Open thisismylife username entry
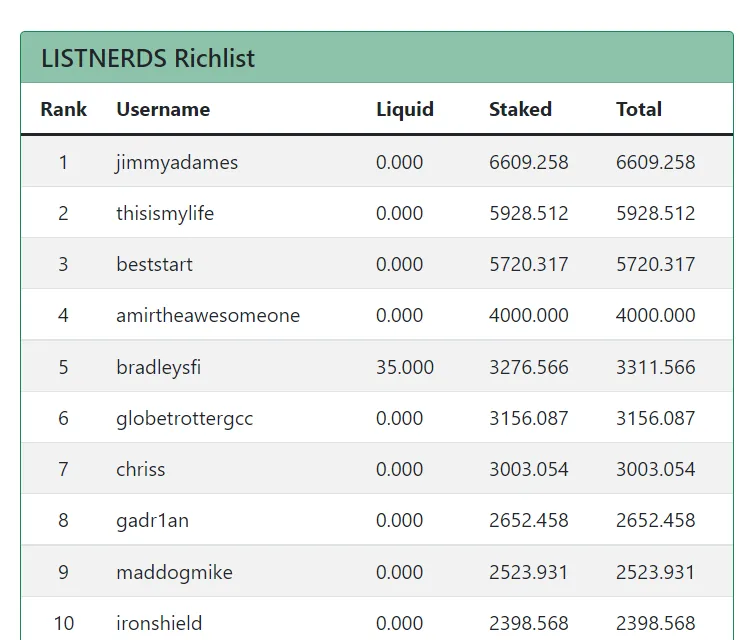The image size is (752, 640). (x=165, y=213)
